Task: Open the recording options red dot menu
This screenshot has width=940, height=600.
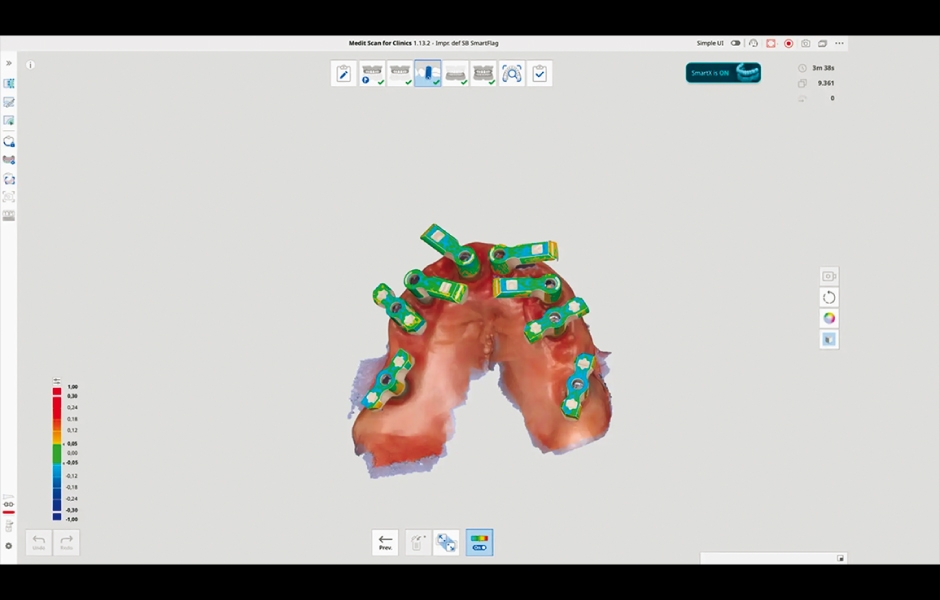Action: [788, 43]
